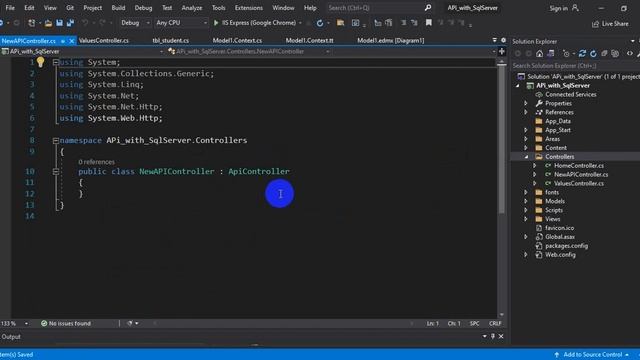This screenshot has width=640, height=360.
Task: Switch to the tbl_student.cs tab
Action: pyautogui.click(x=171, y=40)
